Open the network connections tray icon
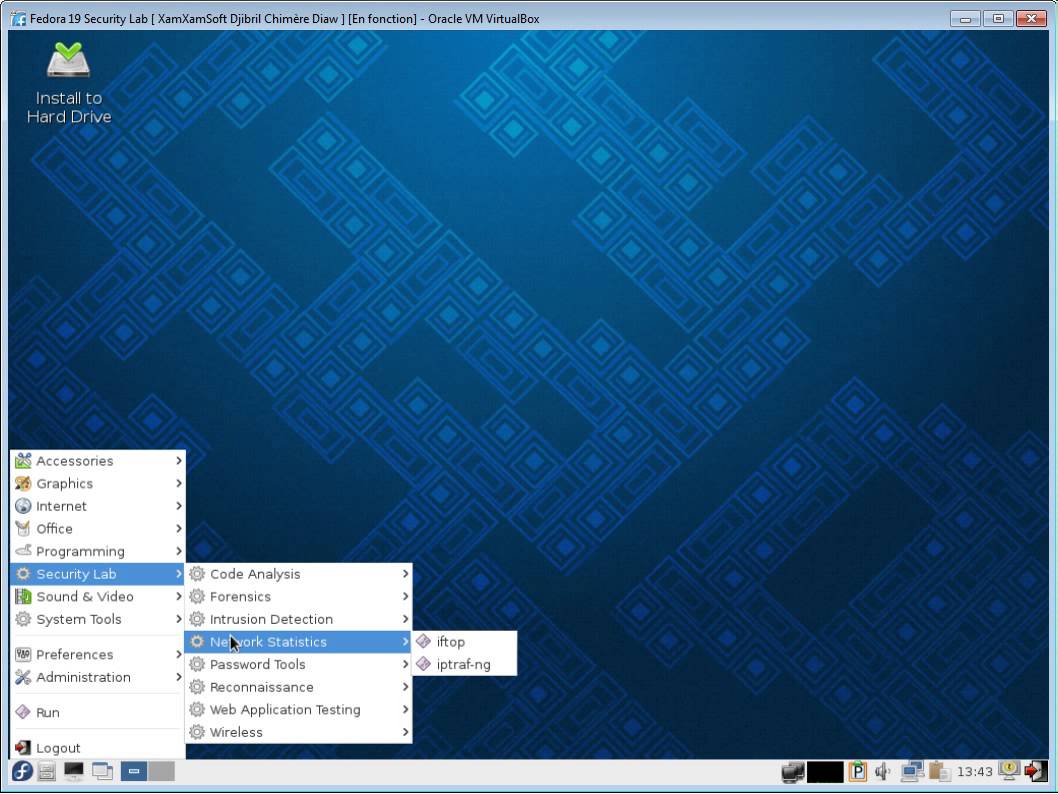 [x=912, y=771]
